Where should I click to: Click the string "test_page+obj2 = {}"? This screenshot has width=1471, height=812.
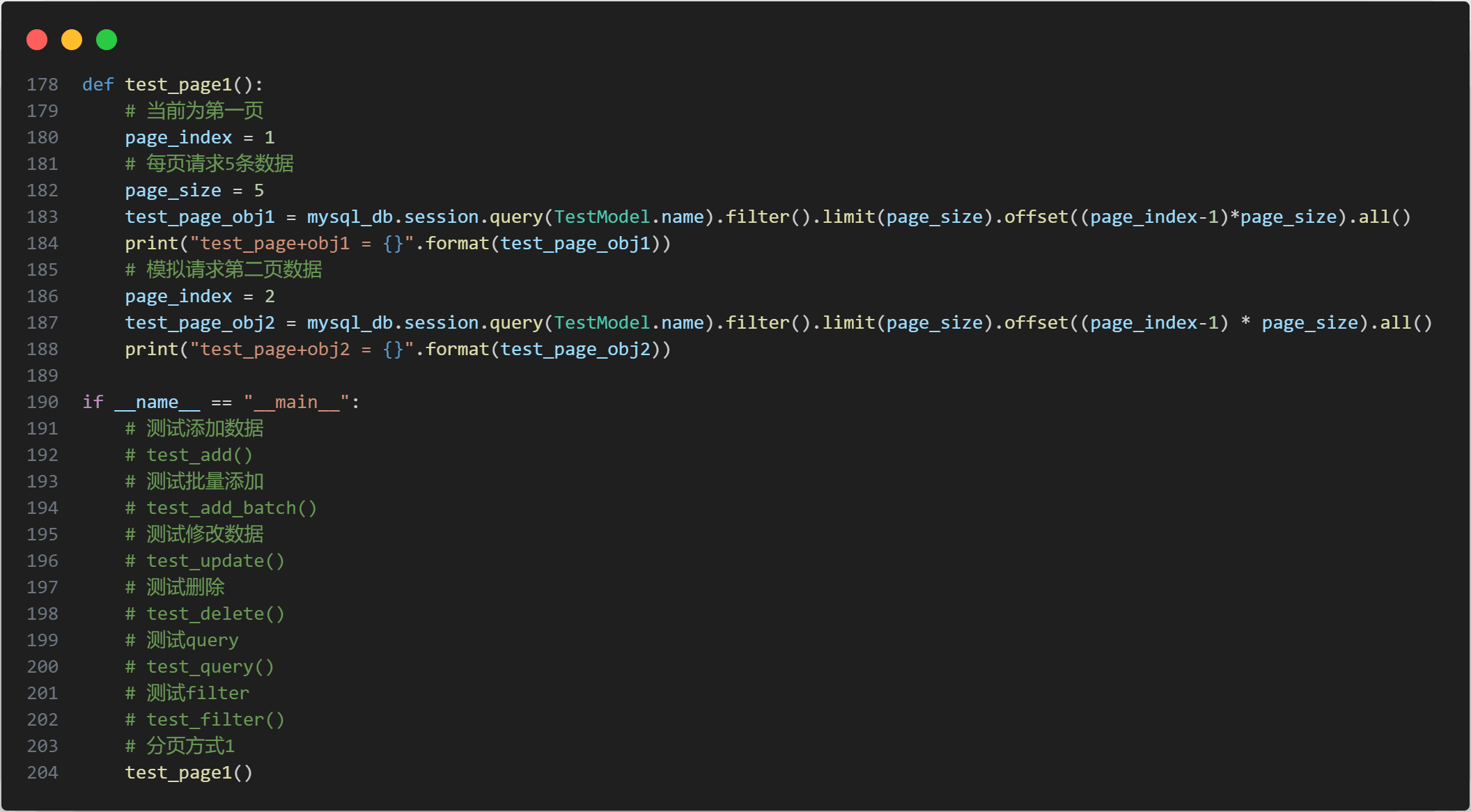point(302,349)
